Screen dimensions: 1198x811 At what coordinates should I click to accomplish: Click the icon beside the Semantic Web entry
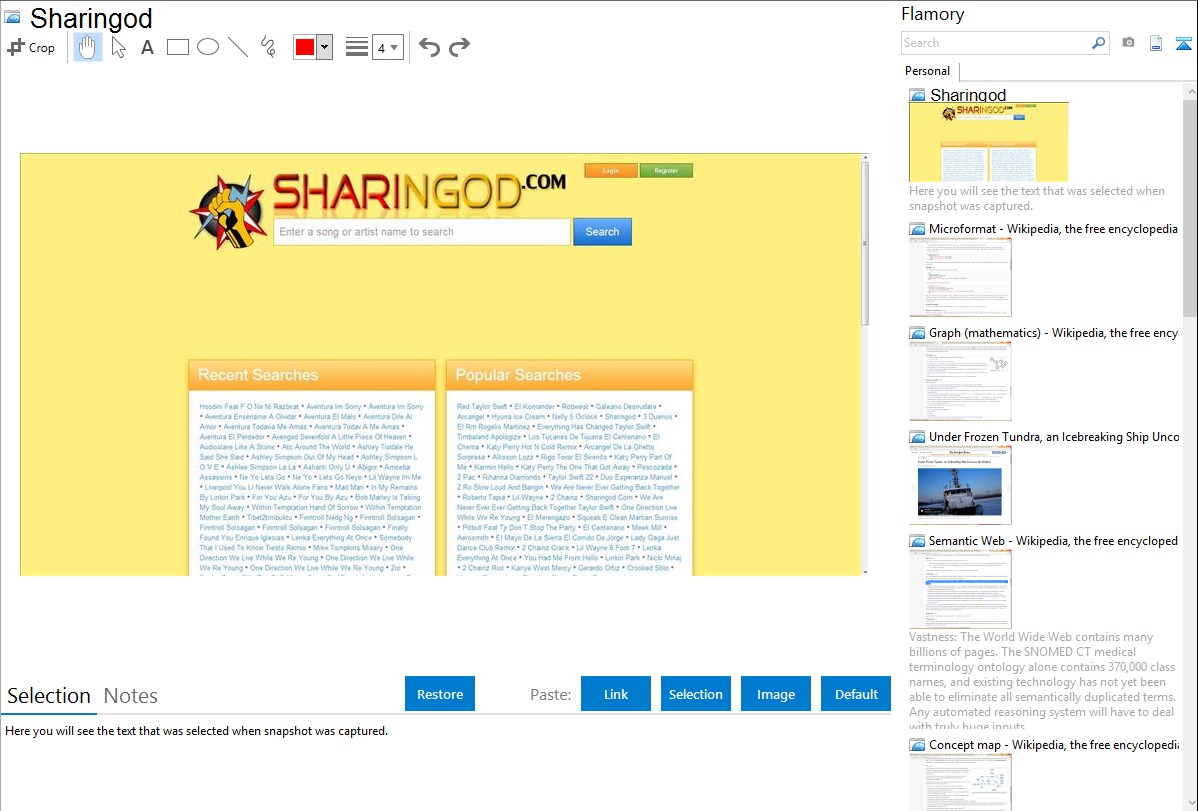[917, 540]
